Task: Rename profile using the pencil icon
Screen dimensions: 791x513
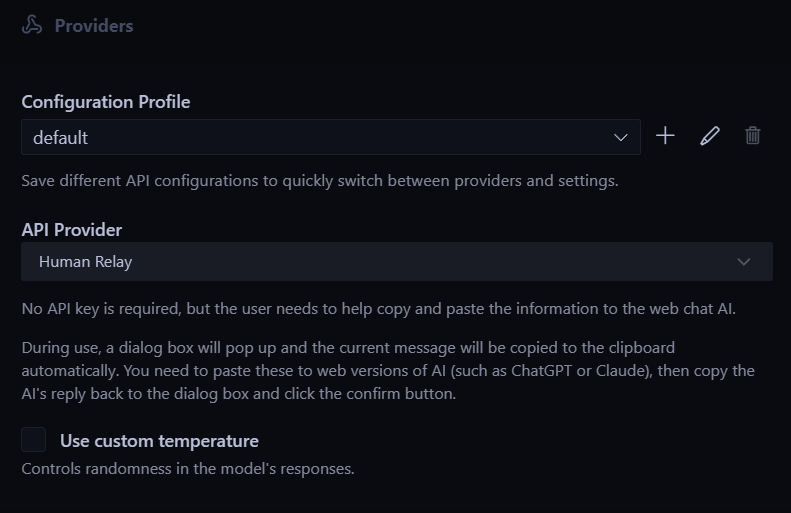Action: point(710,136)
